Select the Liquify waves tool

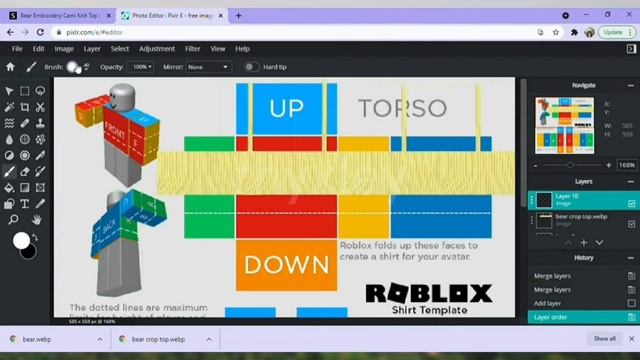pos(9,123)
